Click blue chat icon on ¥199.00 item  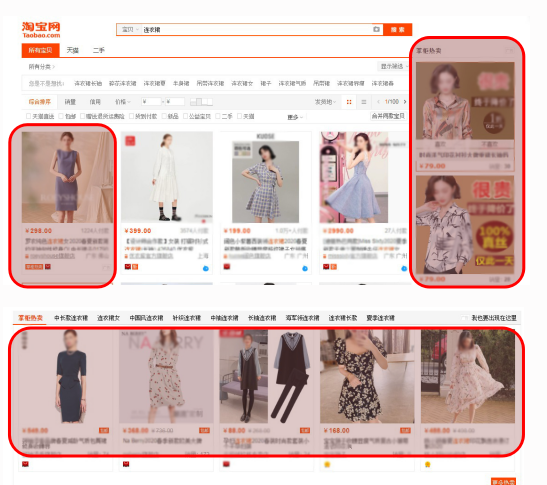click(x=305, y=268)
